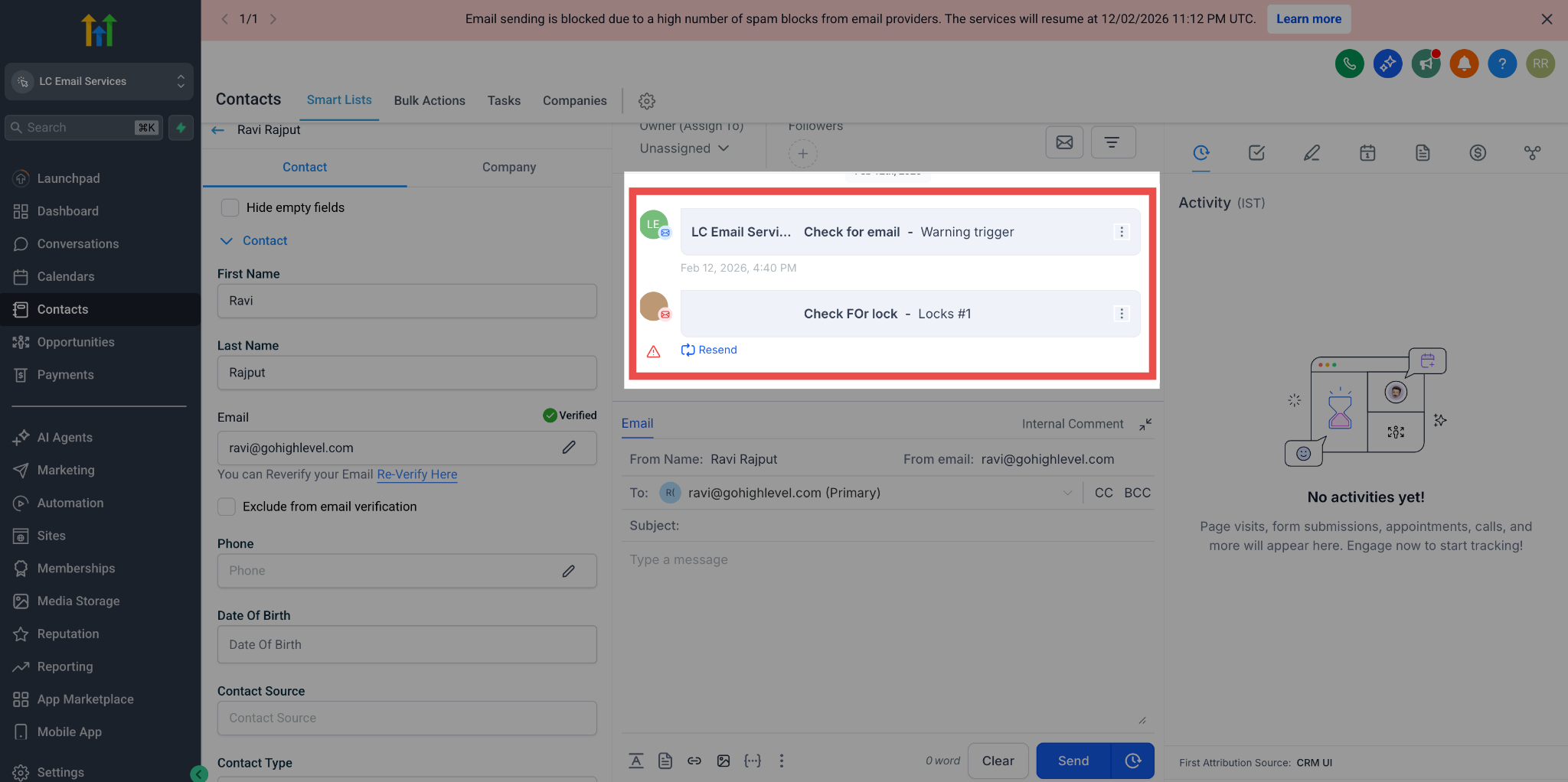Open Appointments calendar icon in the right panel
This screenshot has width=1568, height=782.
click(1367, 153)
